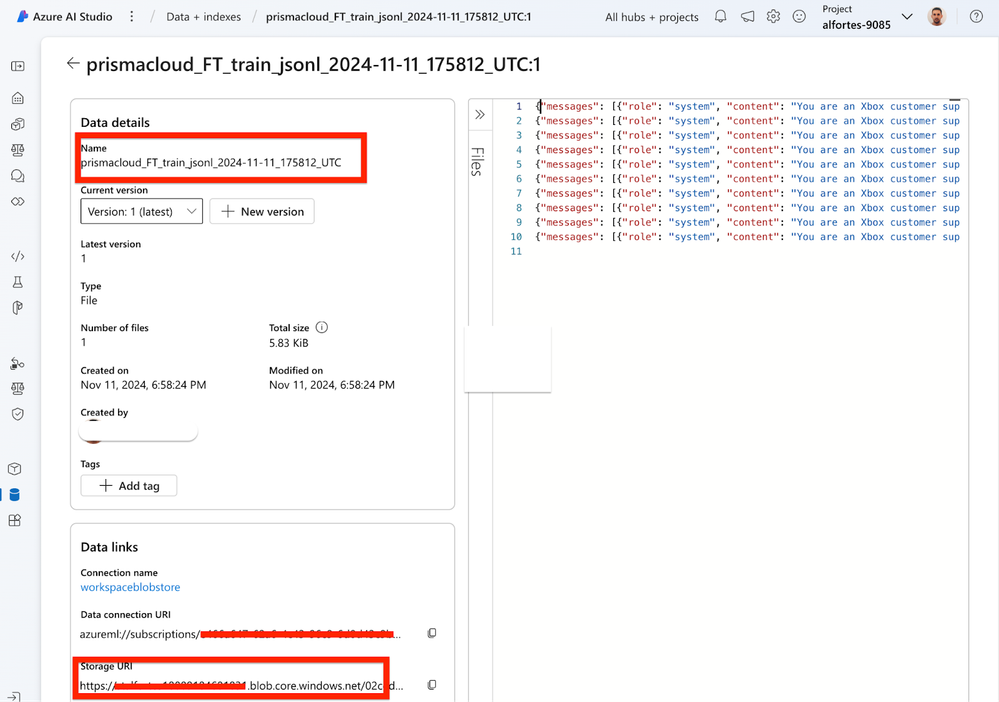Image resolution: width=999 pixels, height=702 pixels.
Task: Click the Data connection URI azureml text
Action: 241,634
